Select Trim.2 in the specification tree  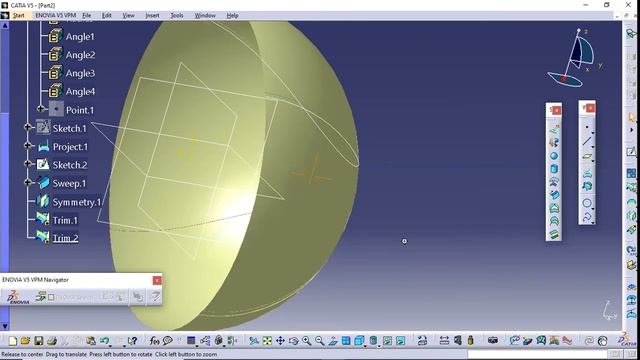(x=57, y=238)
